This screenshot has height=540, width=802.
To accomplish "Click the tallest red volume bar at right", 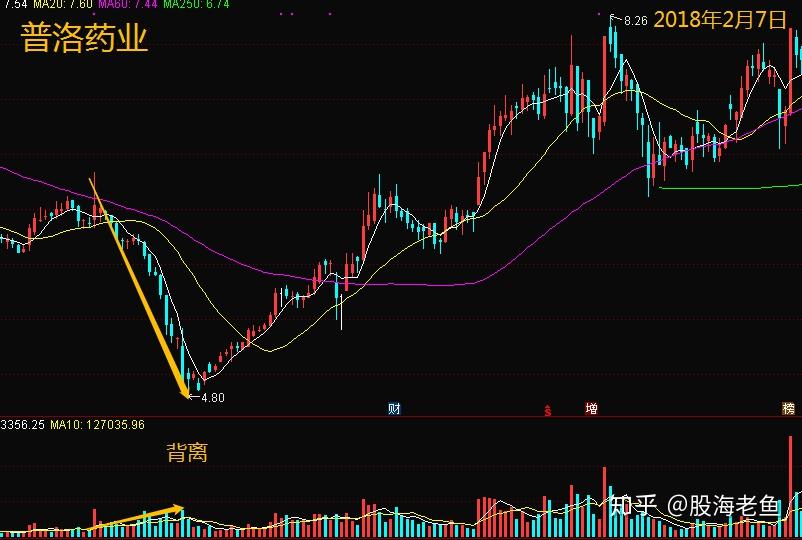I will pos(791,486).
